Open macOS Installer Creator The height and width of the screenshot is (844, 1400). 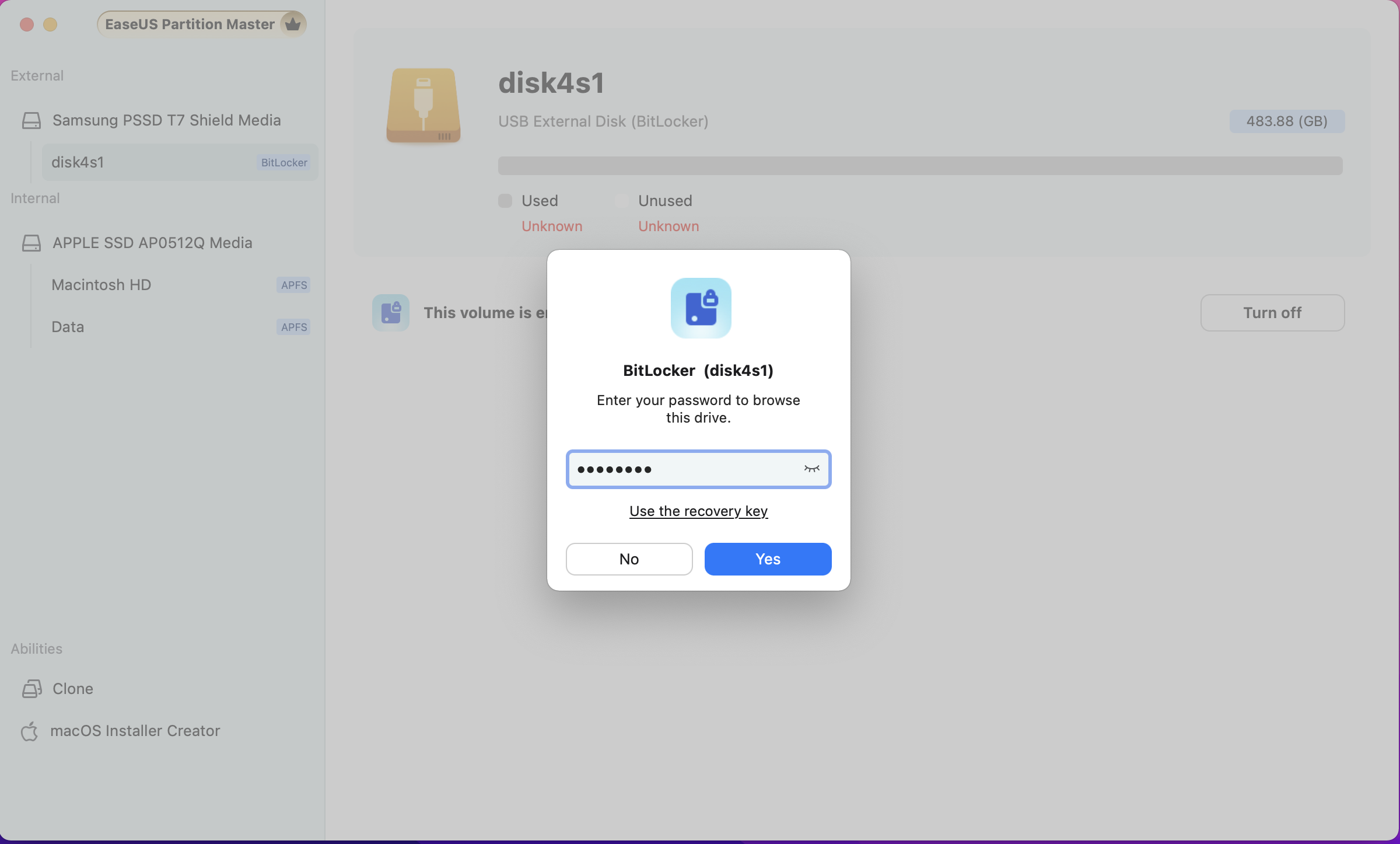coord(135,731)
